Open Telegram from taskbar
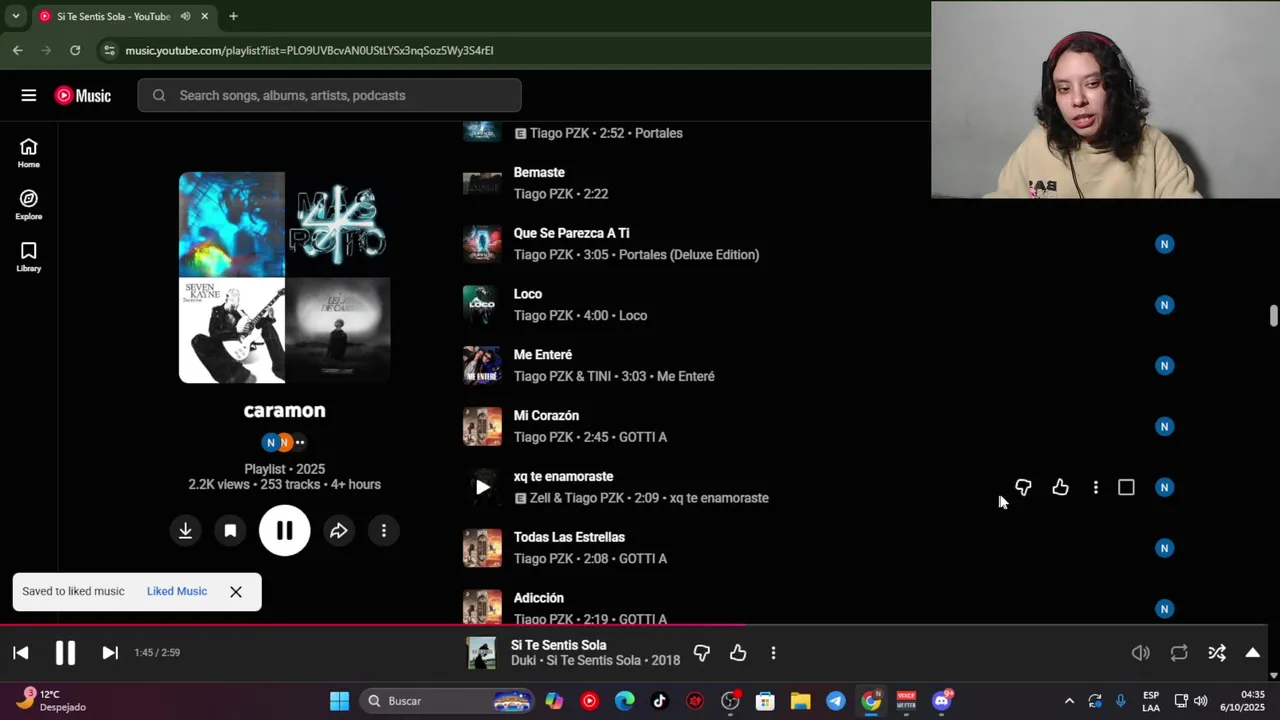The width and height of the screenshot is (1280, 720). click(x=836, y=701)
